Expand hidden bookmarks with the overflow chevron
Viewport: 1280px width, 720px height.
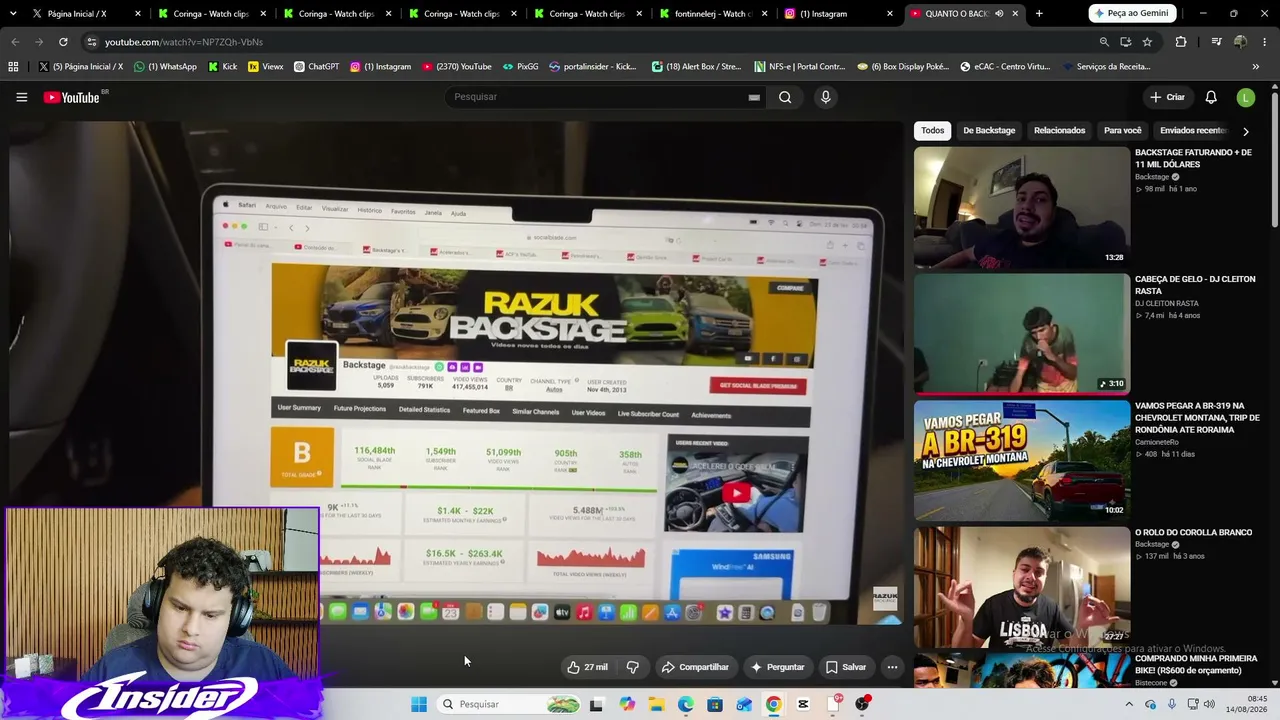pyautogui.click(x=1255, y=67)
